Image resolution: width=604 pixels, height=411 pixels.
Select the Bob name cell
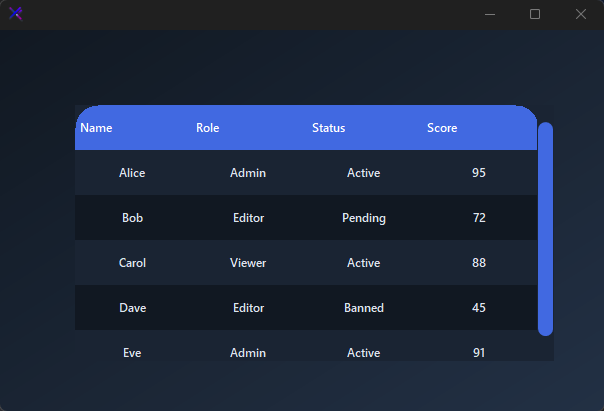click(133, 218)
